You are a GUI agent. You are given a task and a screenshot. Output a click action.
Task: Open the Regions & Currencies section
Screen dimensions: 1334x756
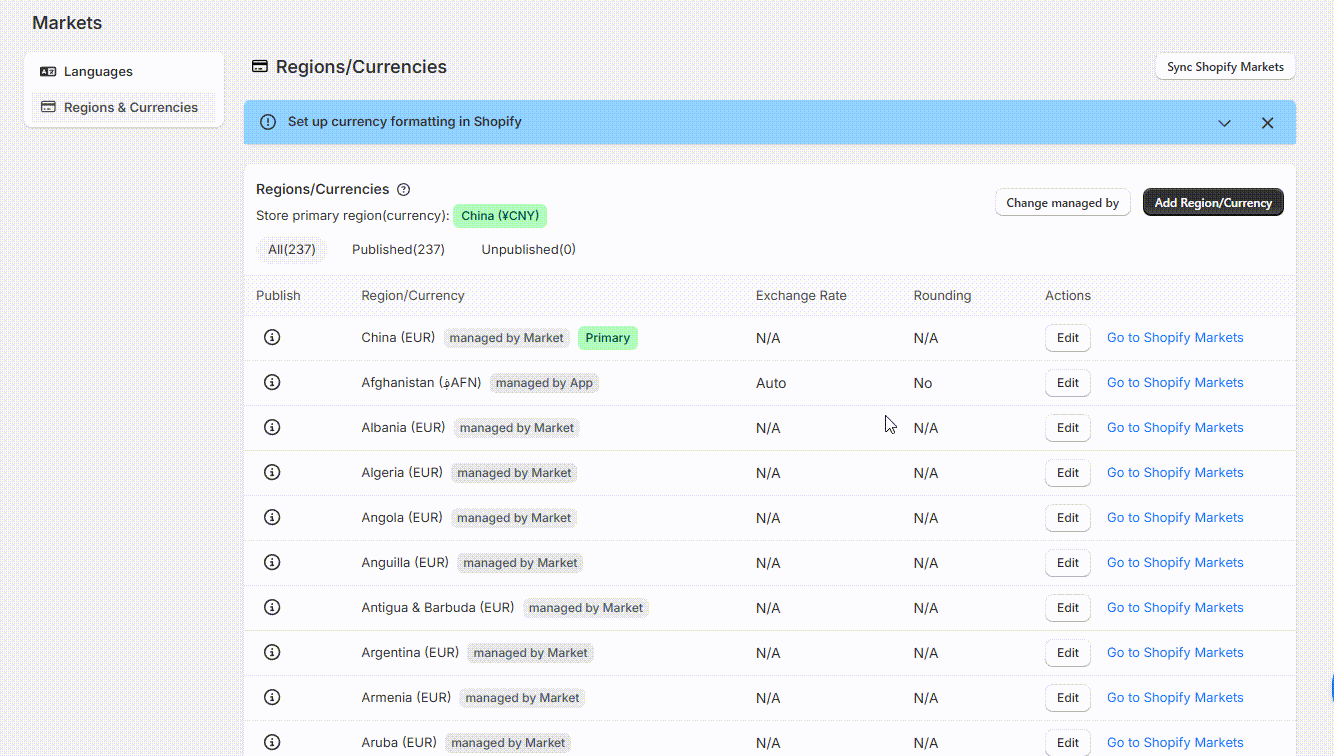[x=124, y=107]
